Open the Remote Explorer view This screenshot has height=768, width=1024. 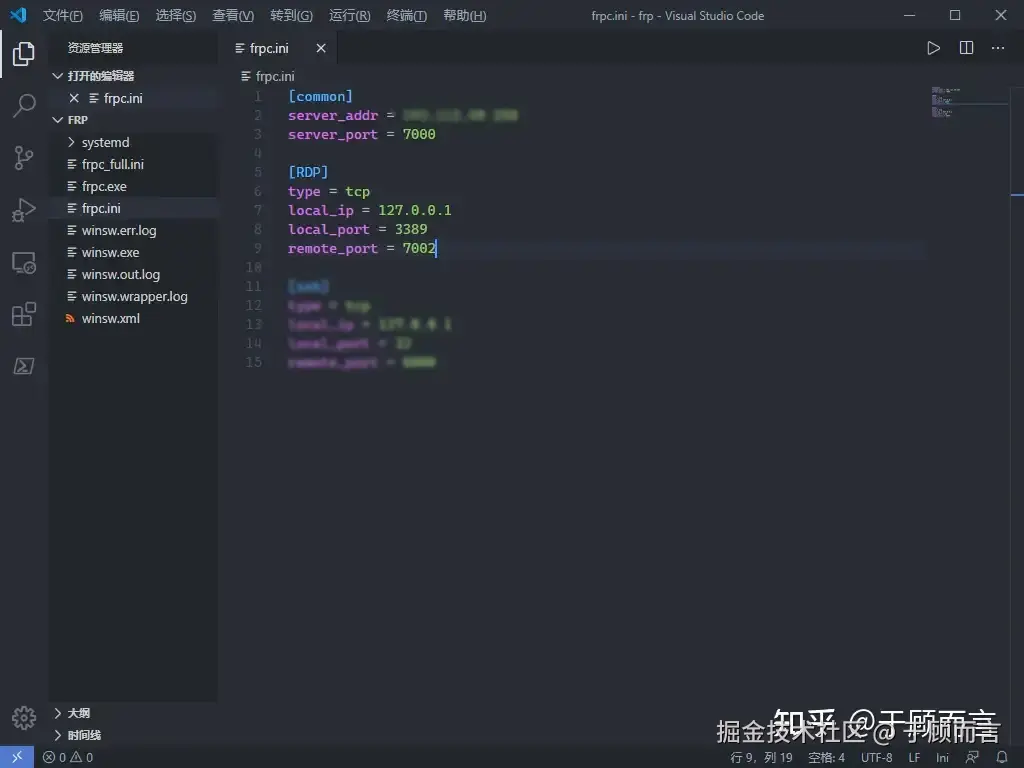pos(24,263)
